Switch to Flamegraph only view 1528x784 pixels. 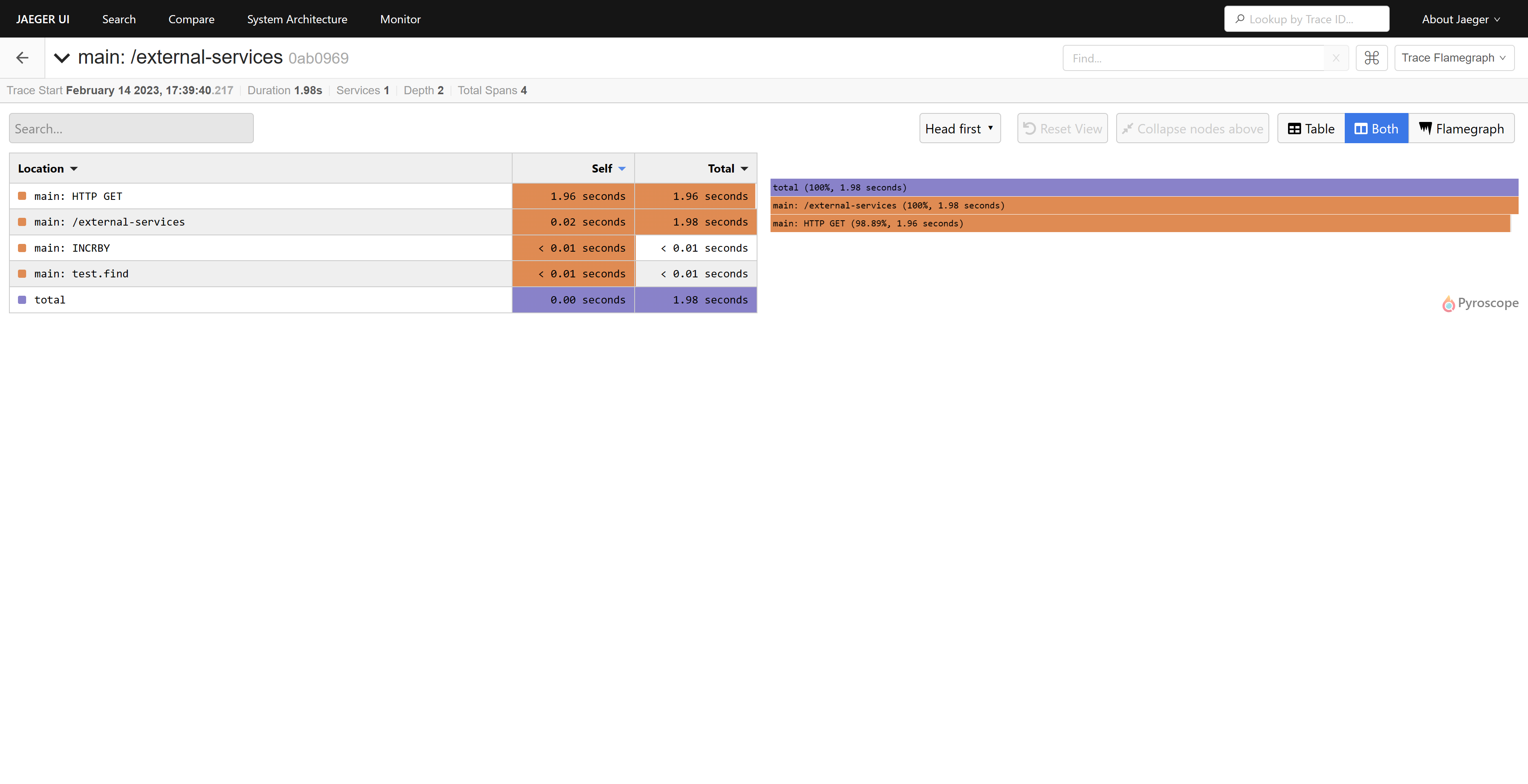pyautogui.click(x=1461, y=128)
